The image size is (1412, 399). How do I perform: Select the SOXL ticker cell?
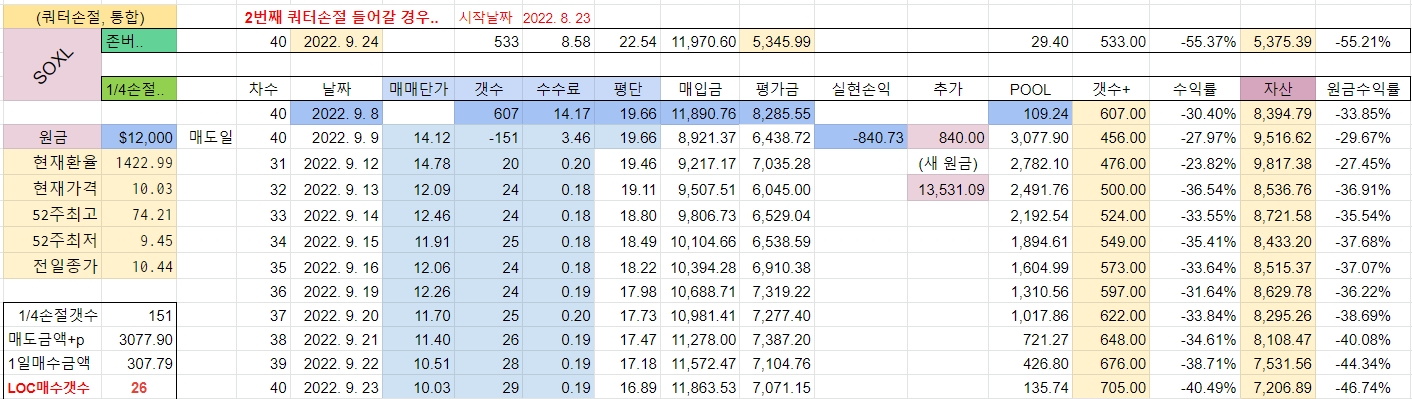pyautogui.click(x=52, y=64)
